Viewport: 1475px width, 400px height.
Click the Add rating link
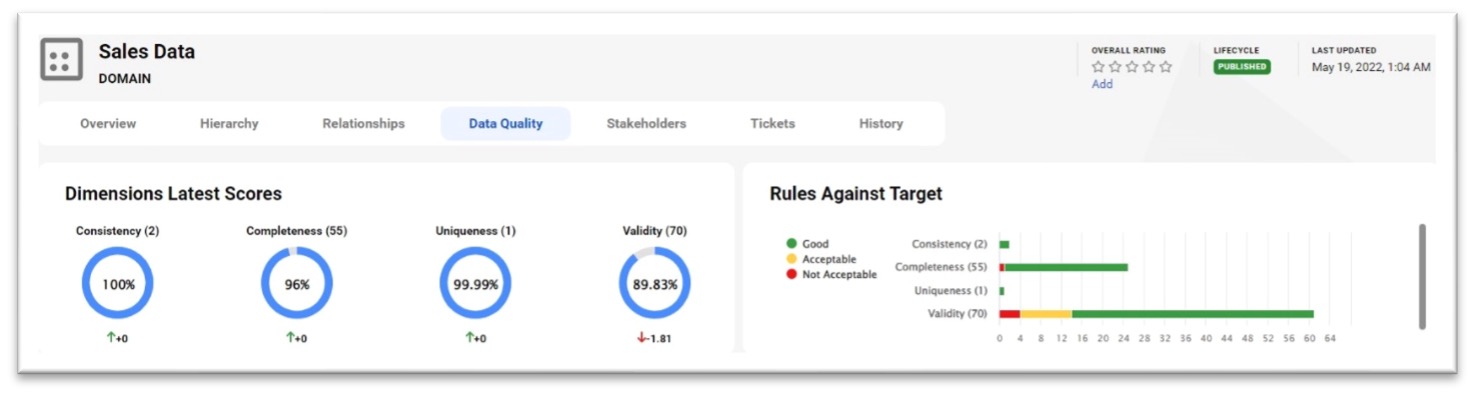tap(1102, 85)
